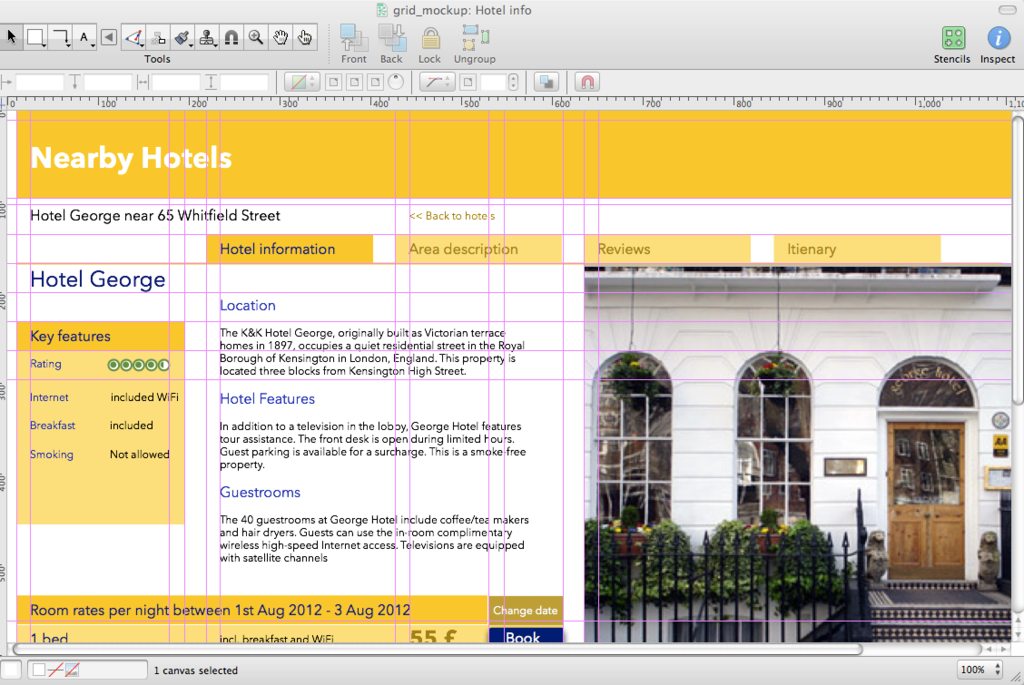Screen dimensions: 1024x685
Task: Toggle the red magnet snapping button
Action: pos(587,82)
